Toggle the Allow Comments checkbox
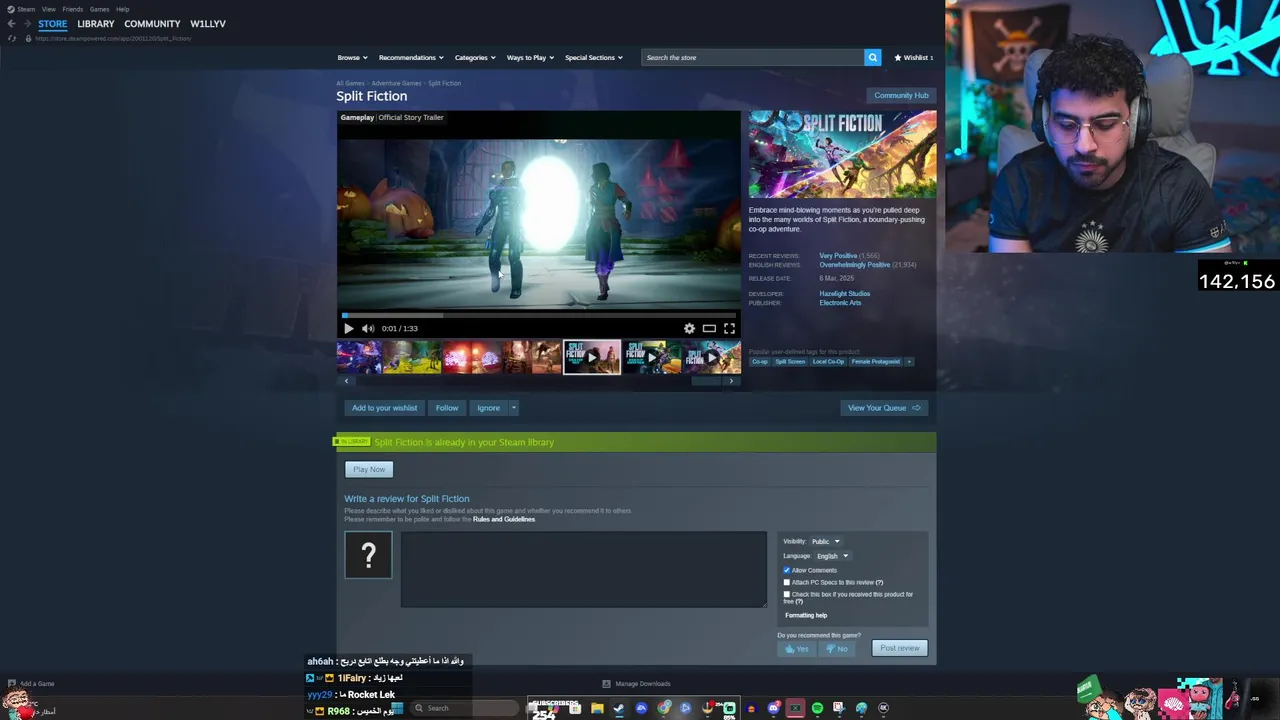 [x=787, y=570]
